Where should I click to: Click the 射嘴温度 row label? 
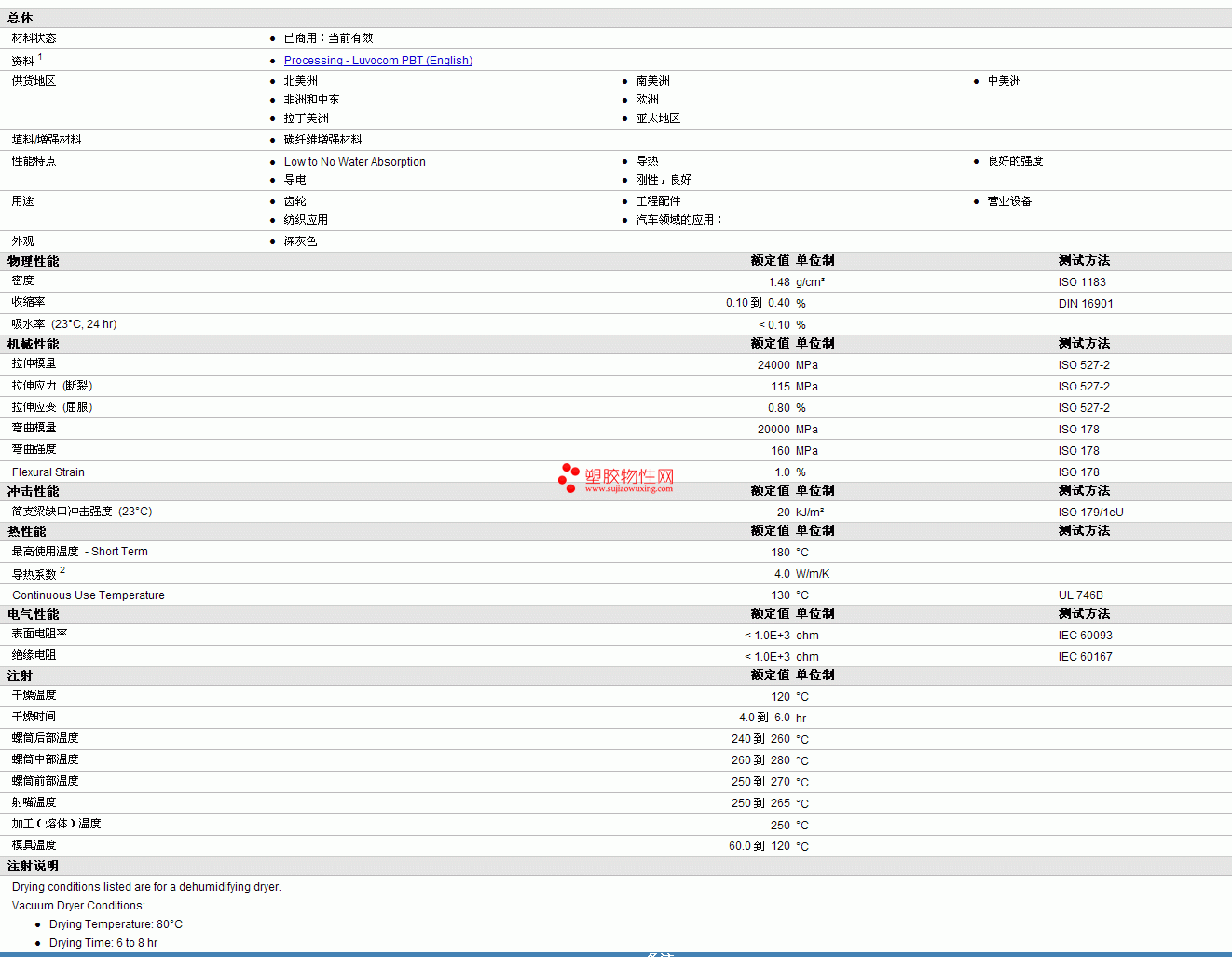click(34, 802)
